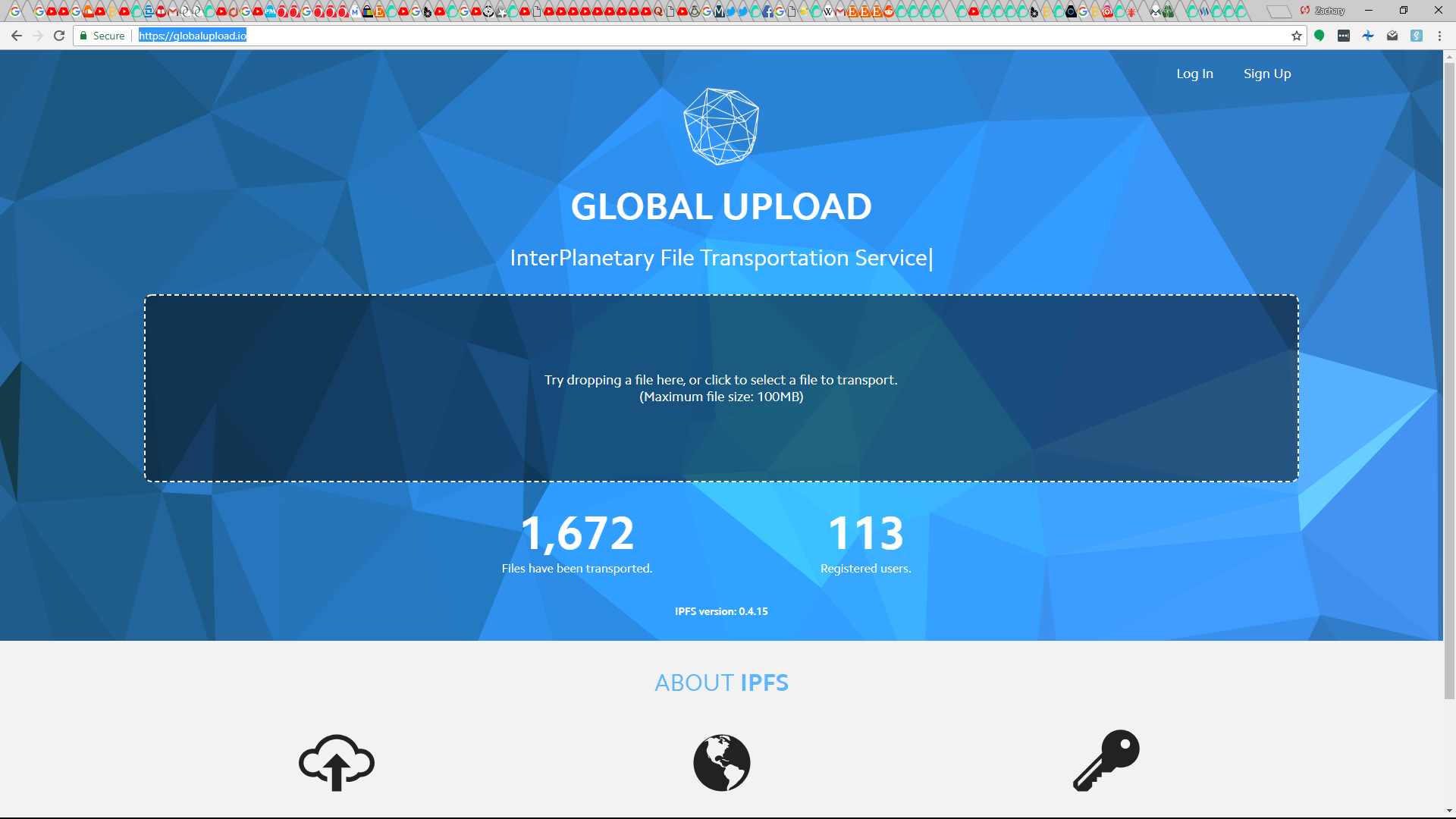Open the LastPass extension icon
This screenshot has width=1456, height=819.
click(1344, 36)
